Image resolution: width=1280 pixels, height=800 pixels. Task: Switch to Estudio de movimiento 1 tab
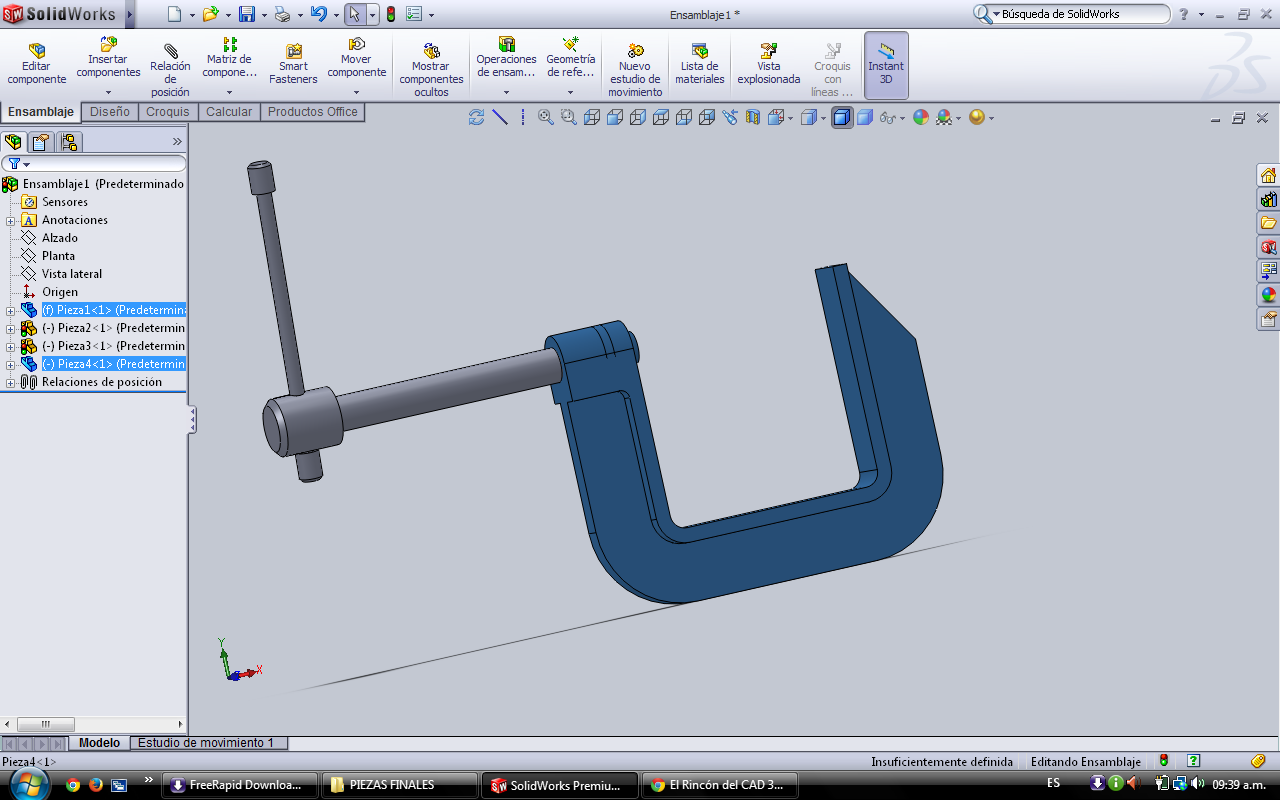point(206,743)
